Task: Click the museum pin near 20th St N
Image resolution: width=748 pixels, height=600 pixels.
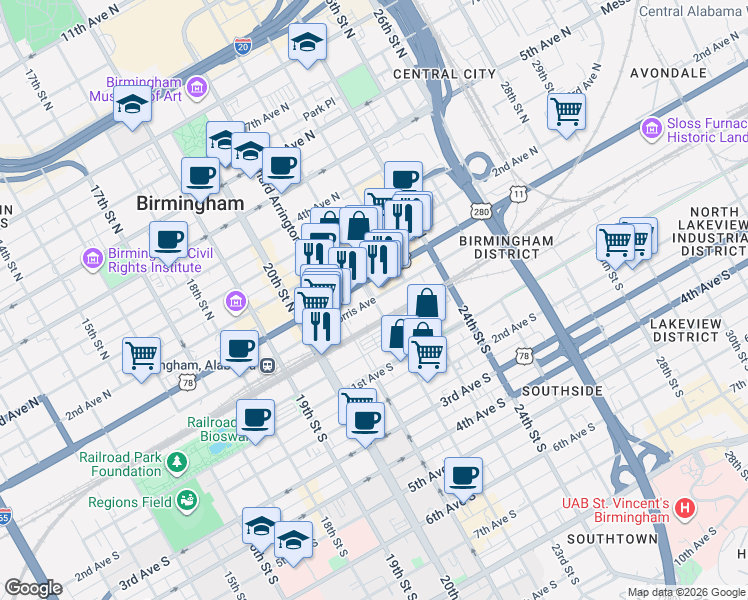Action: 236,302
